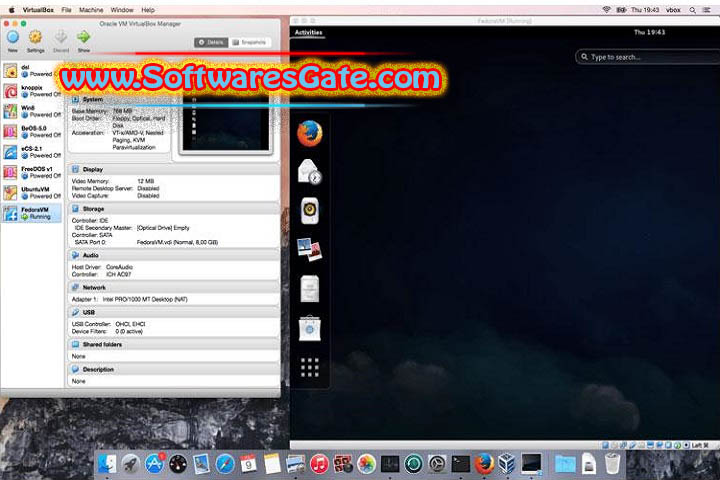
Task: Open Photo Booth from the Dock
Action: point(343,464)
